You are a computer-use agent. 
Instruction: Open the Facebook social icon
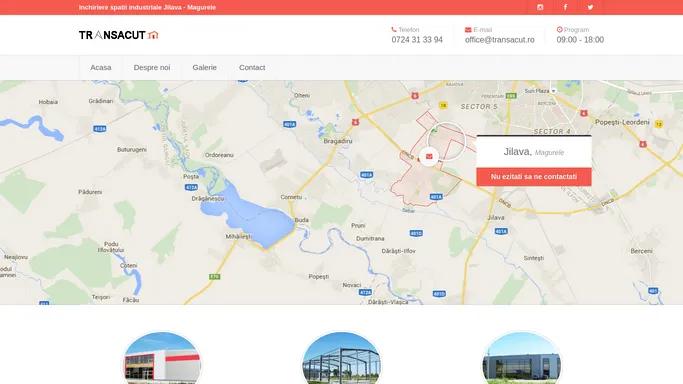[565, 7]
